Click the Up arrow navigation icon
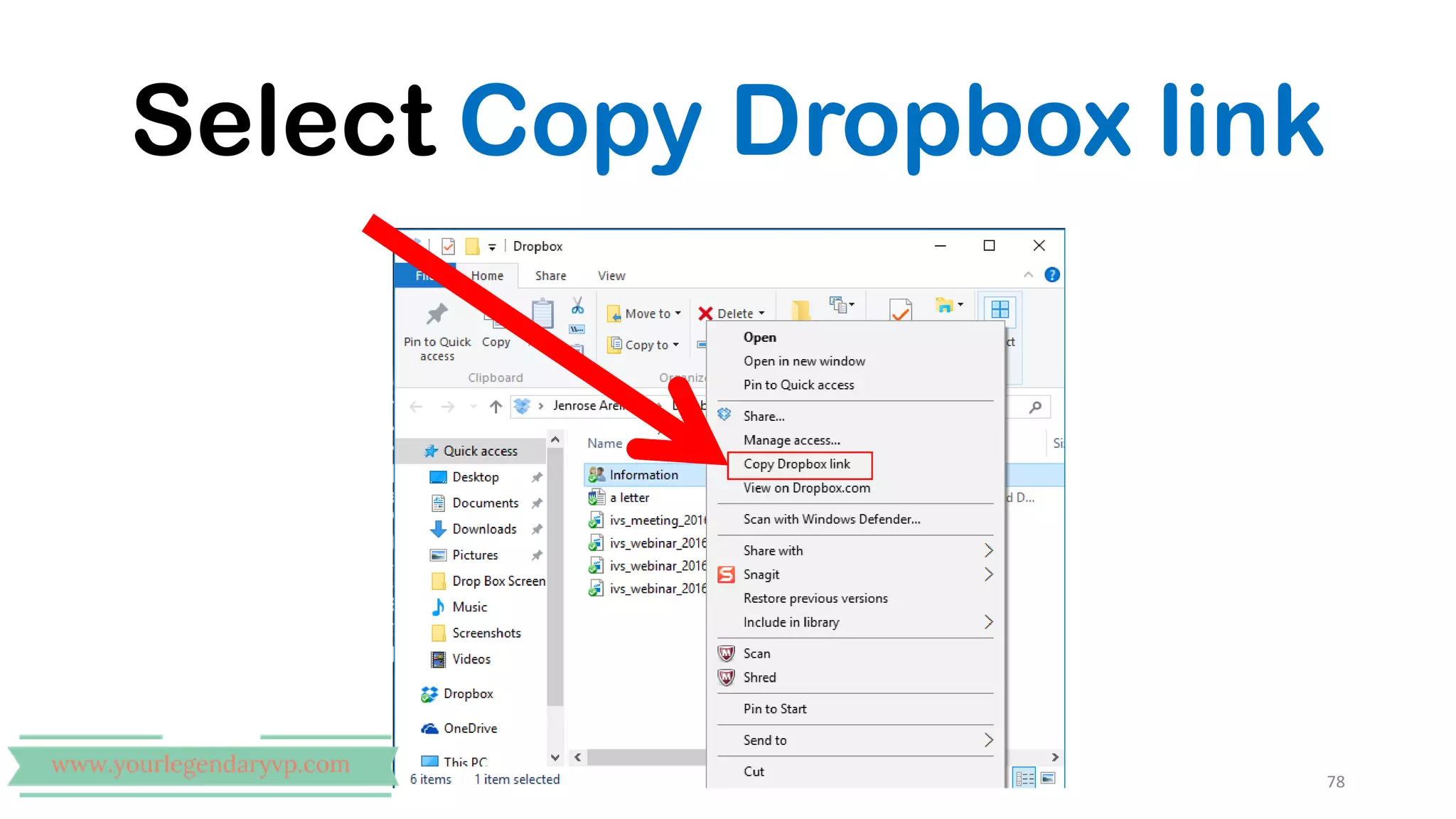The image size is (1456, 819). 496,407
